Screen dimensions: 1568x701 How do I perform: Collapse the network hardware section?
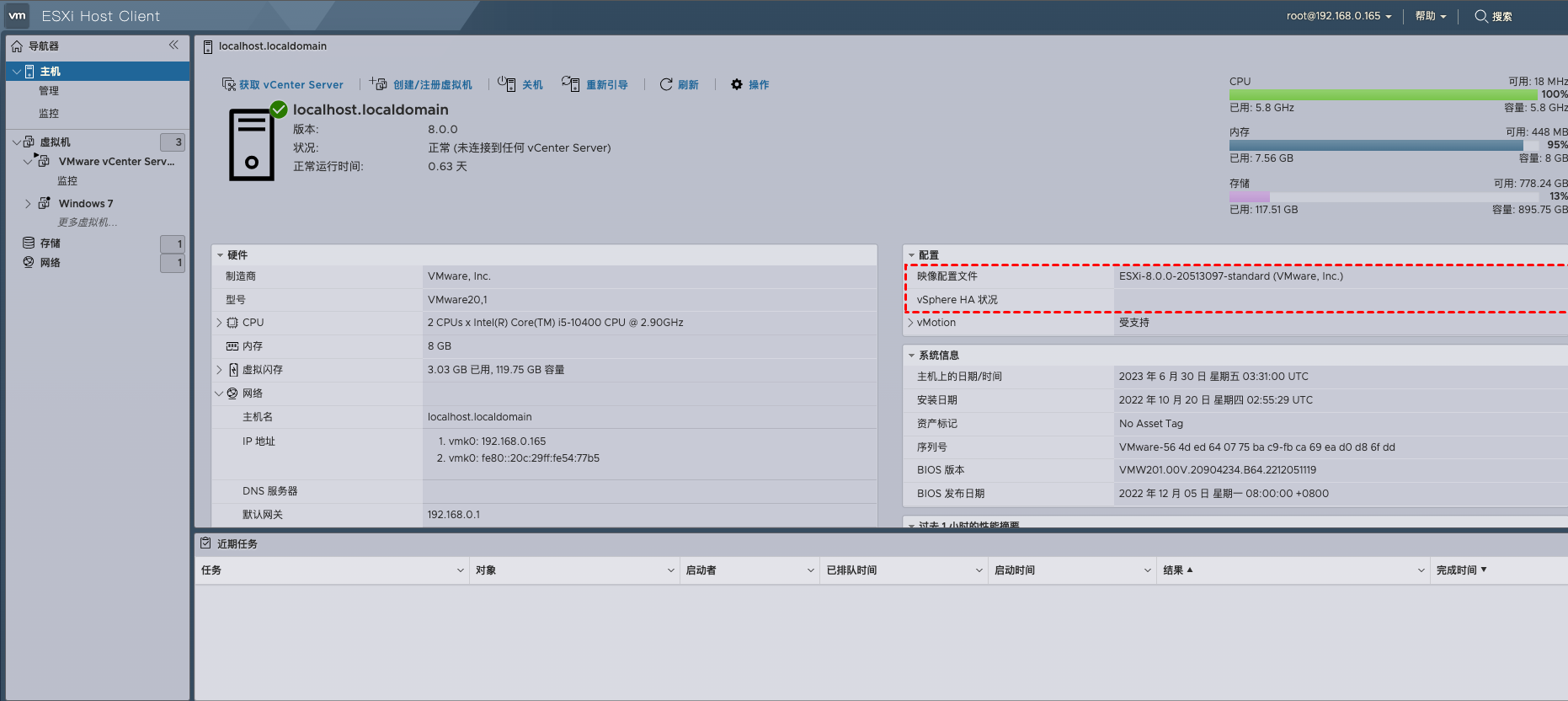(220, 393)
